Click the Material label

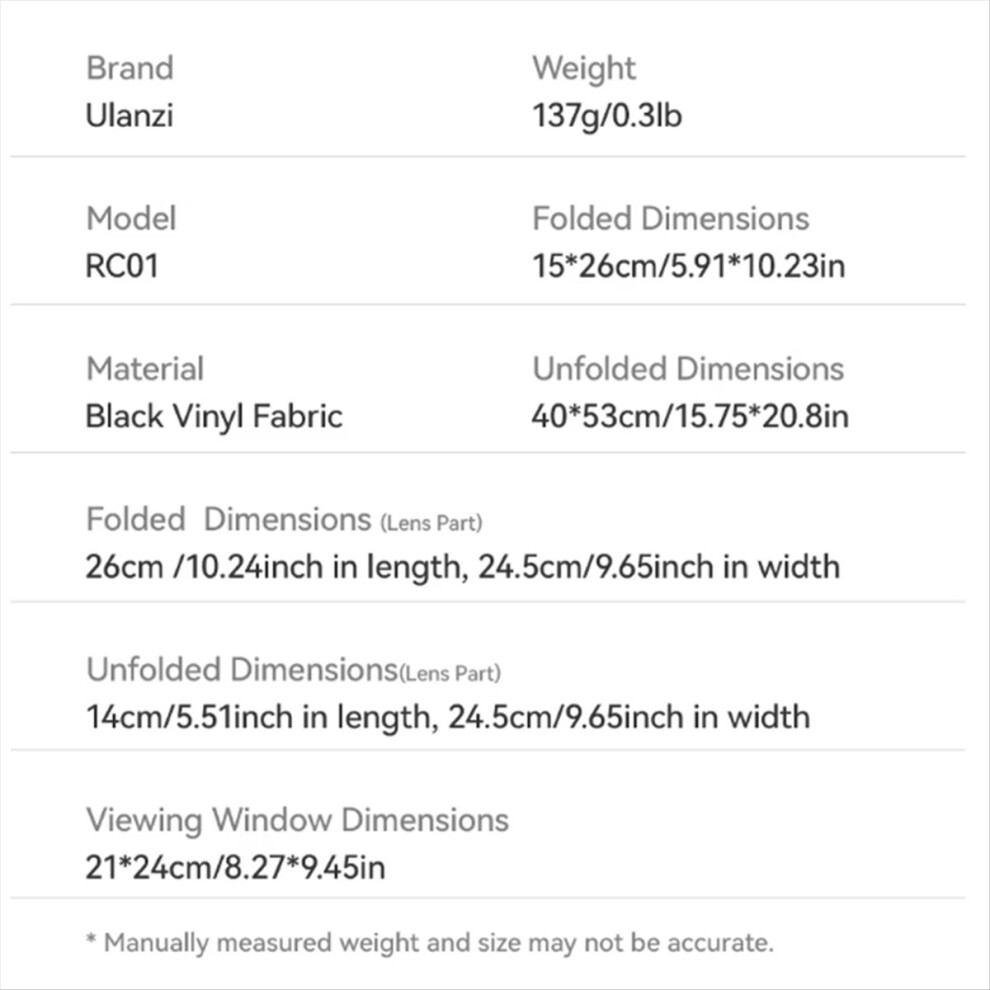coord(145,369)
